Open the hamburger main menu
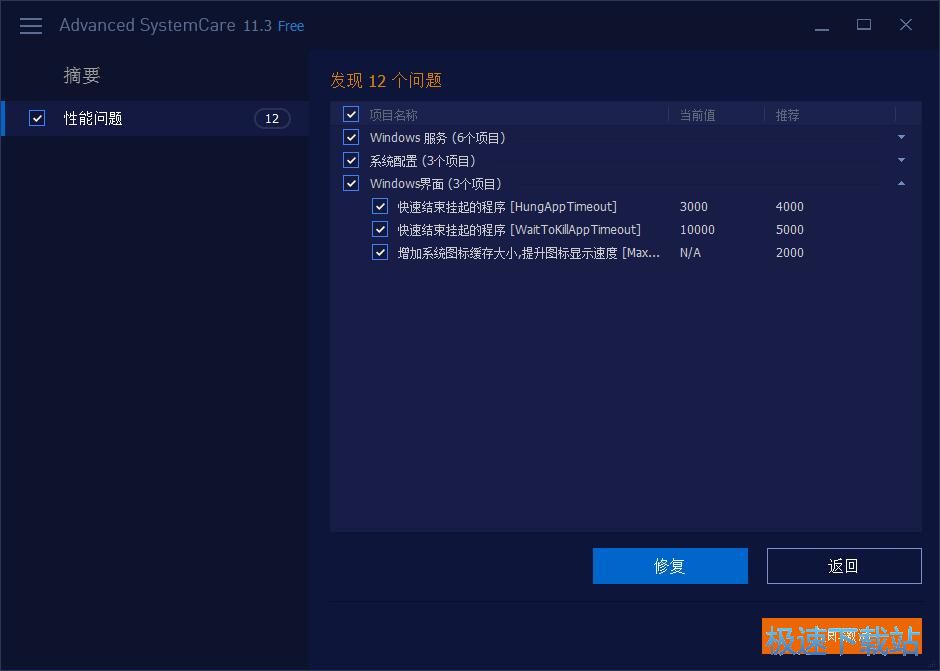Image resolution: width=940 pixels, height=671 pixels. coord(31,26)
